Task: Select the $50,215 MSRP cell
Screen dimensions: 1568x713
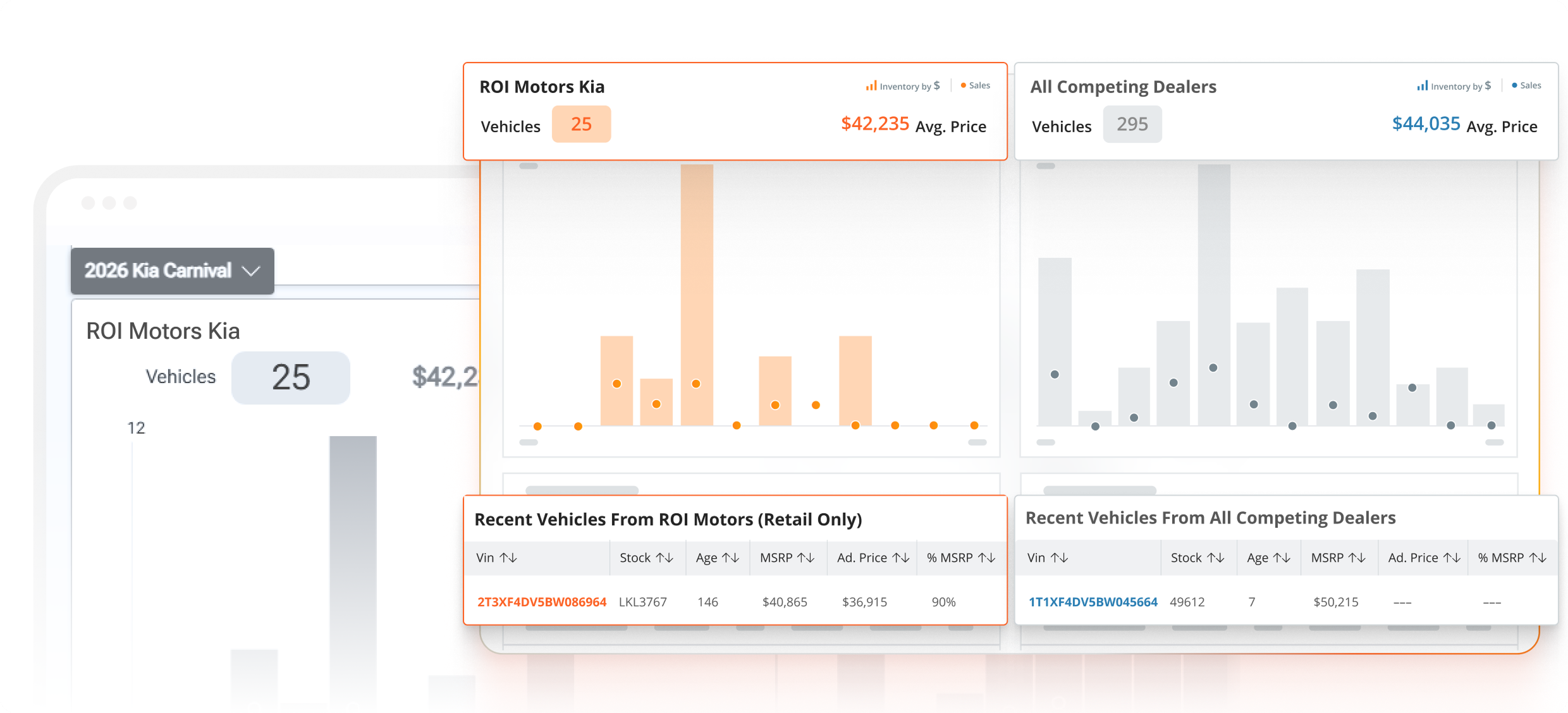Action: point(1336,602)
